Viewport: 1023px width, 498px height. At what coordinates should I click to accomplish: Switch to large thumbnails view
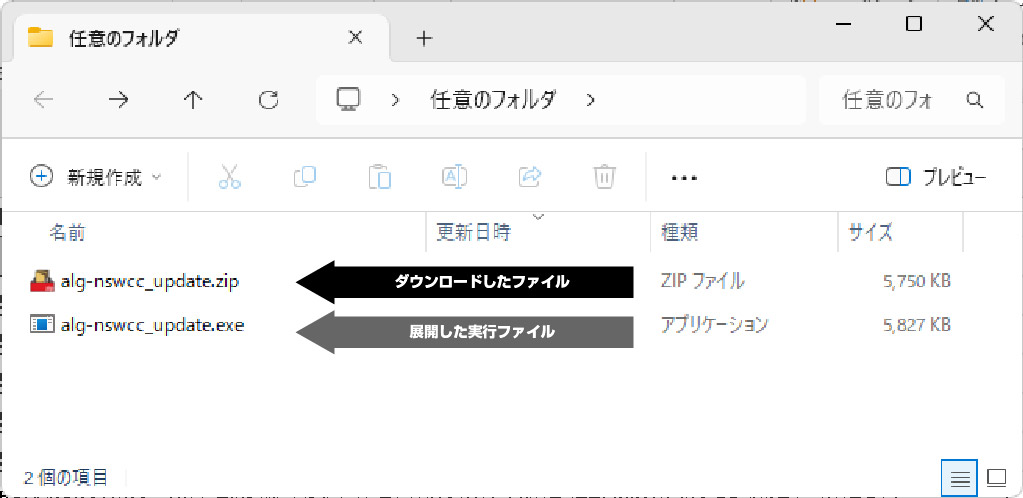click(997, 477)
